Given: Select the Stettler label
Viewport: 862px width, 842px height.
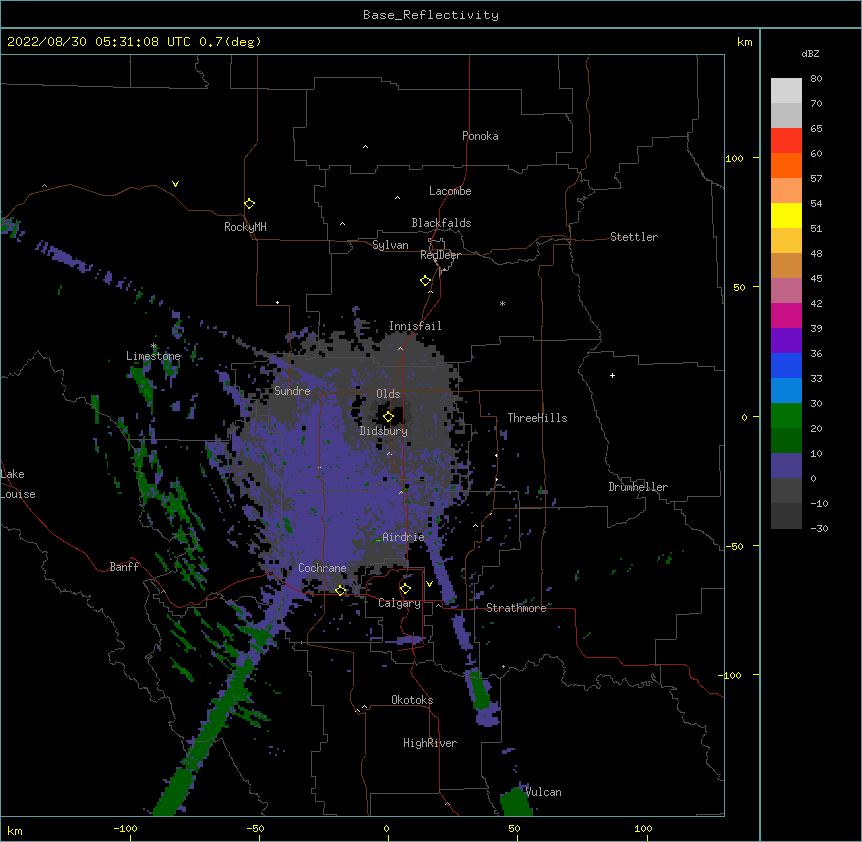Looking at the screenshot, I should [x=634, y=237].
